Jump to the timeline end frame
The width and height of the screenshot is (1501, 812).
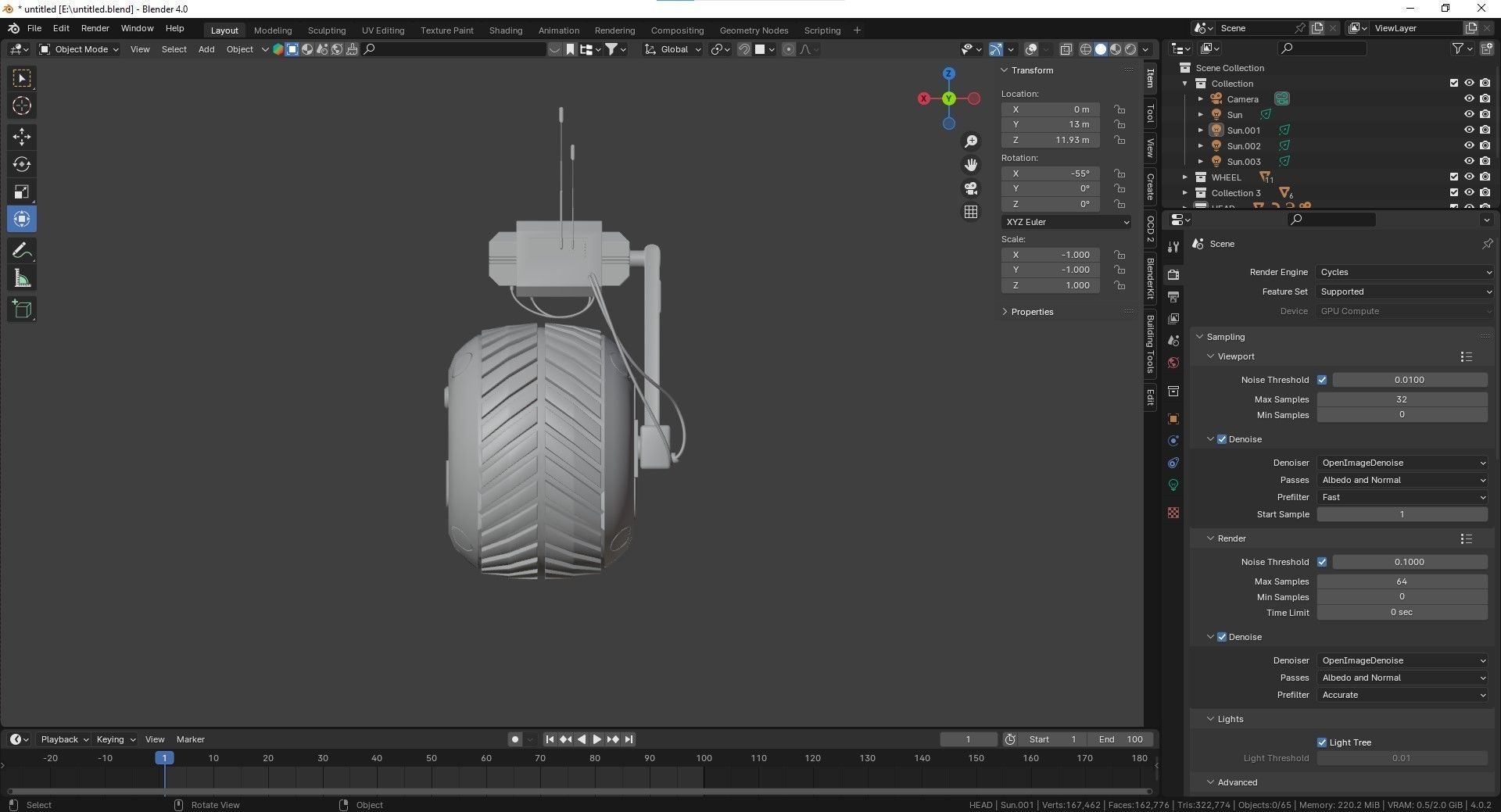(x=629, y=739)
